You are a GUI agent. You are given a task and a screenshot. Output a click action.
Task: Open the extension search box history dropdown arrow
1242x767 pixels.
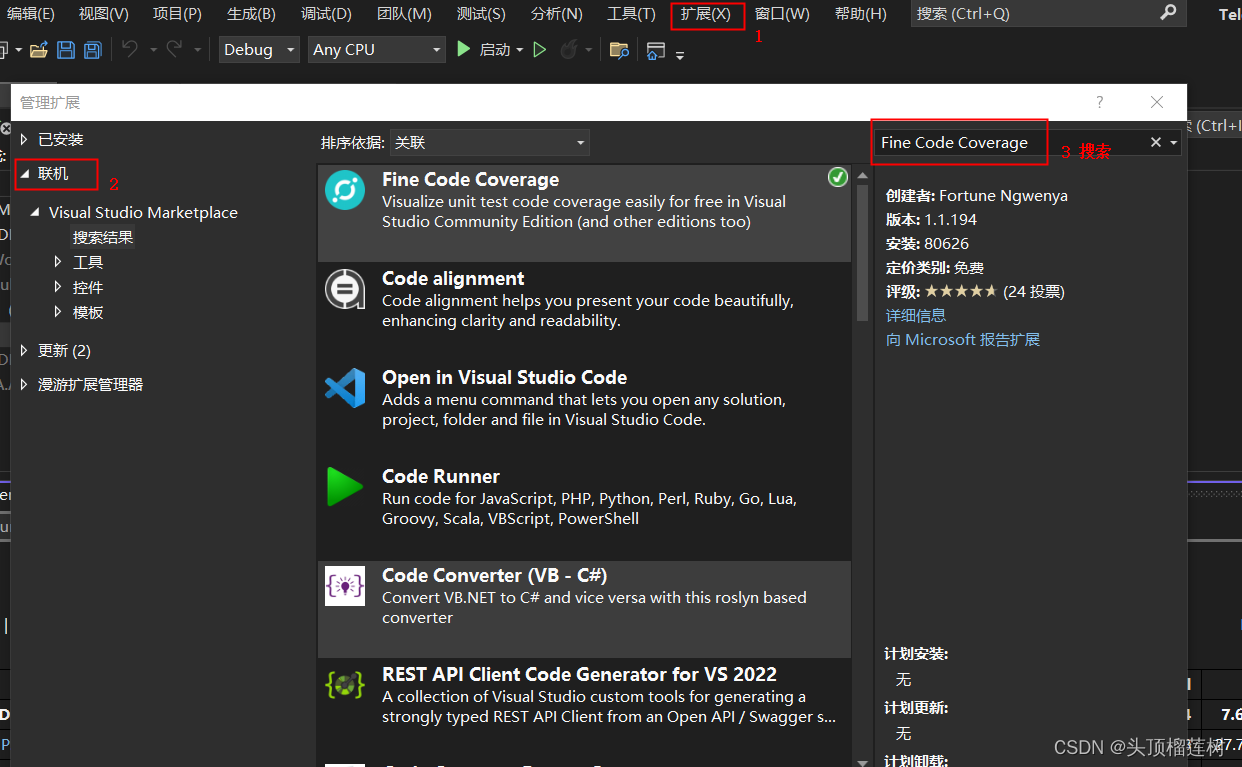(x=1174, y=143)
